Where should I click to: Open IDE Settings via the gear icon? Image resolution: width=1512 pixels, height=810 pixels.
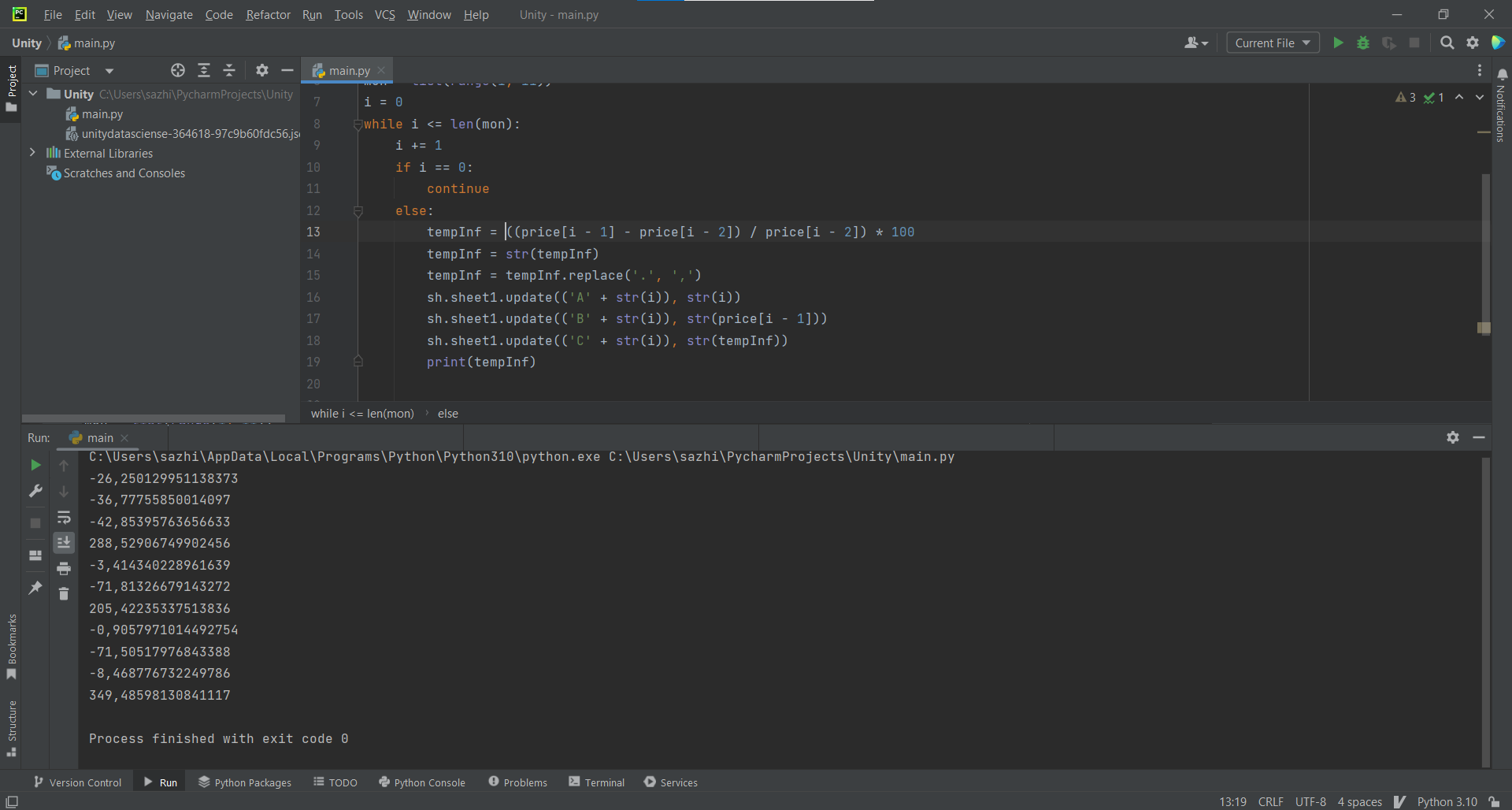(x=1473, y=43)
